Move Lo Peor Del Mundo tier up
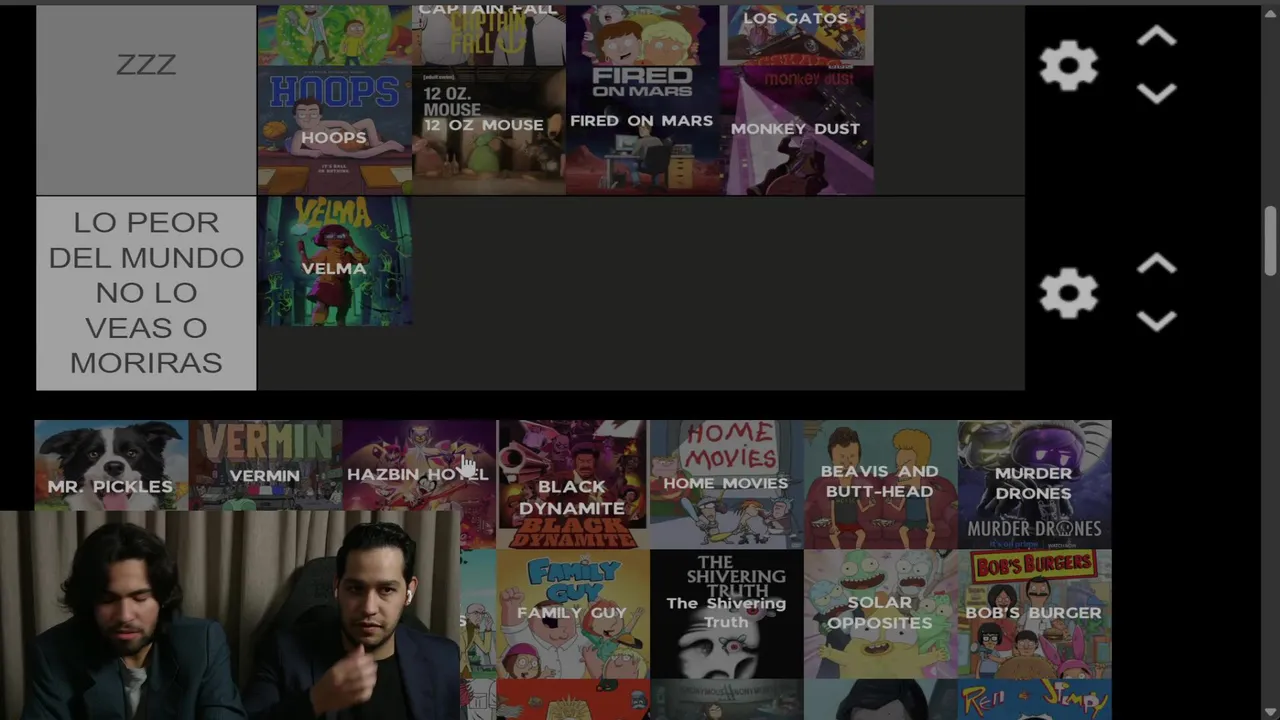Viewport: 1280px width, 720px height. pyautogui.click(x=1156, y=265)
